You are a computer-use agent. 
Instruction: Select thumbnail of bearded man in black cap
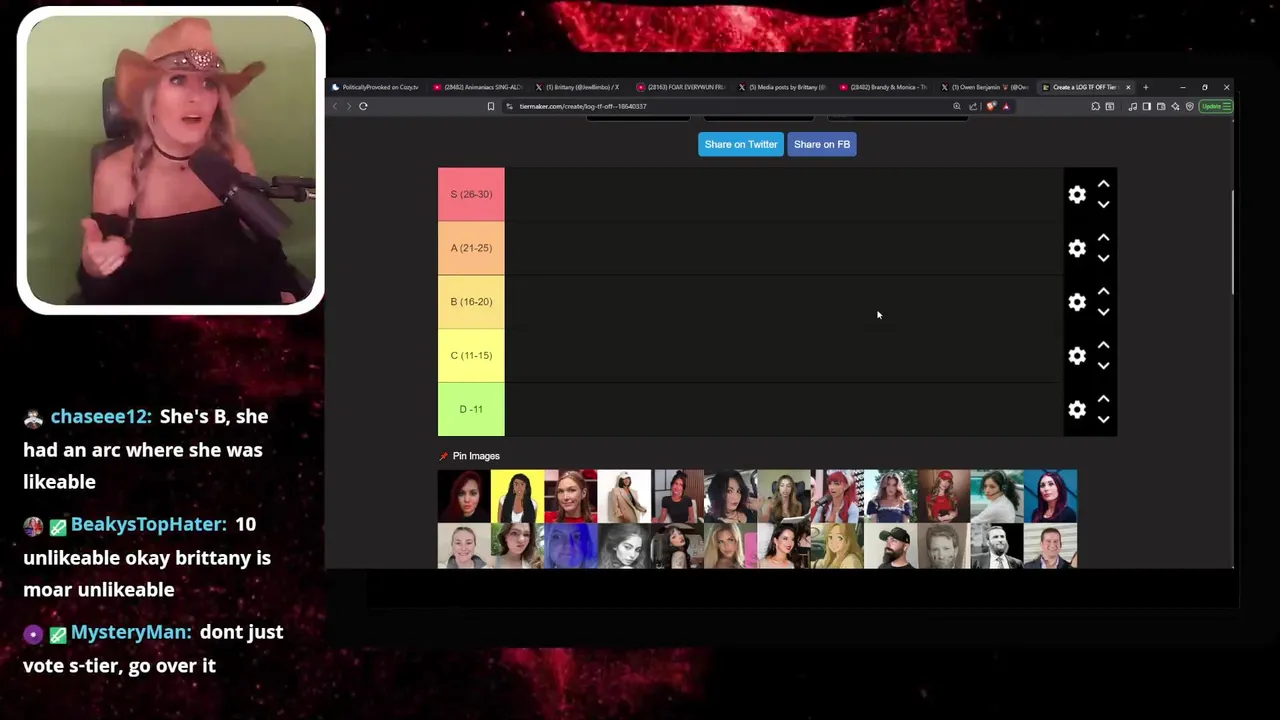pyautogui.click(x=890, y=547)
